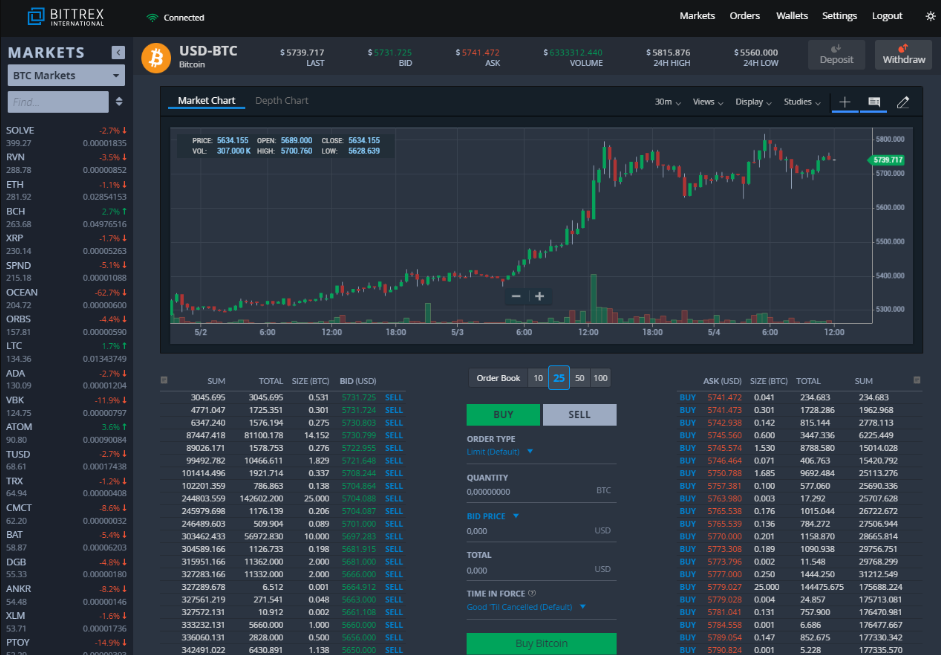This screenshot has width=941, height=655.
Task: Click SELL on the 5704.088 bid row
Action: (x=394, y=498)
